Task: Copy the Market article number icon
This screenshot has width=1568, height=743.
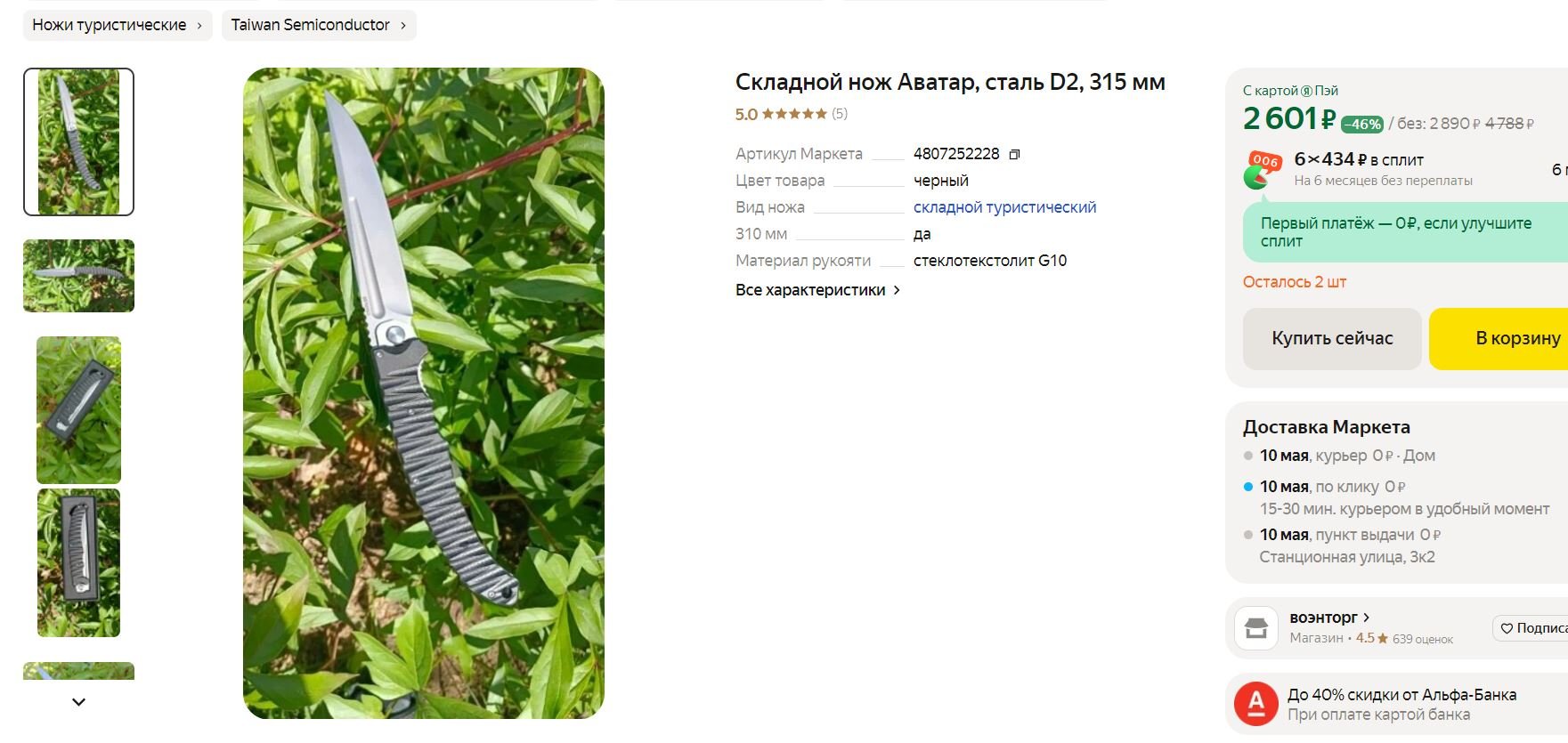Action: coord(1014,154)
